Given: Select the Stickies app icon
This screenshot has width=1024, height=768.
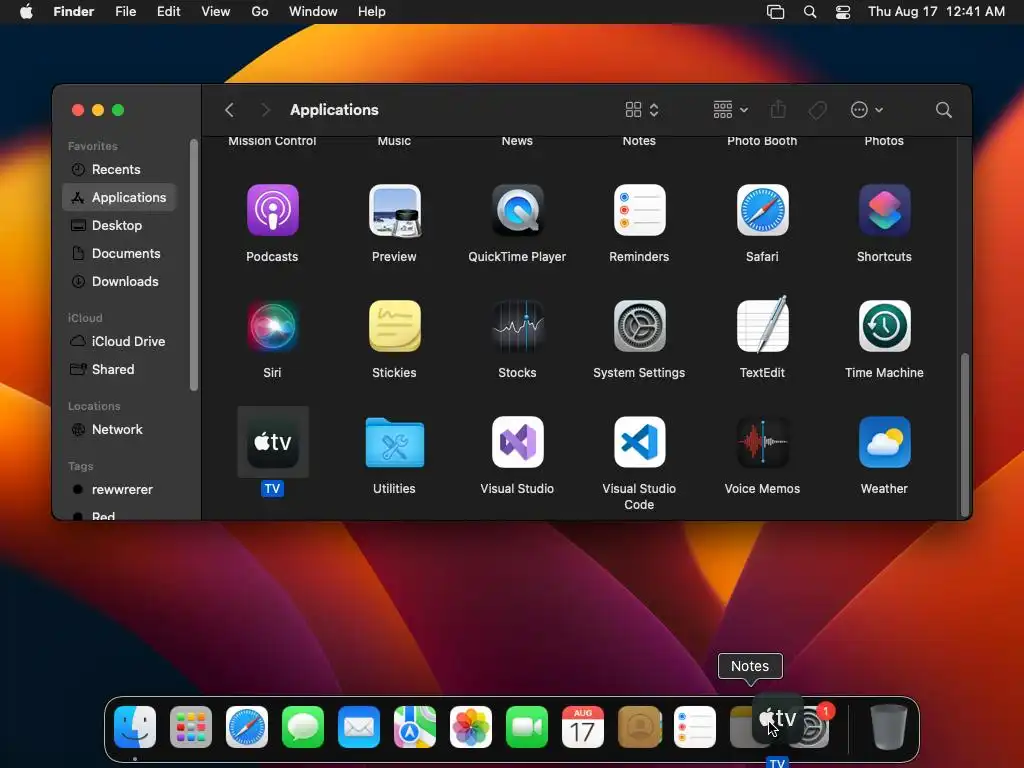Looking at the screenshot, I should click(394, 326).
